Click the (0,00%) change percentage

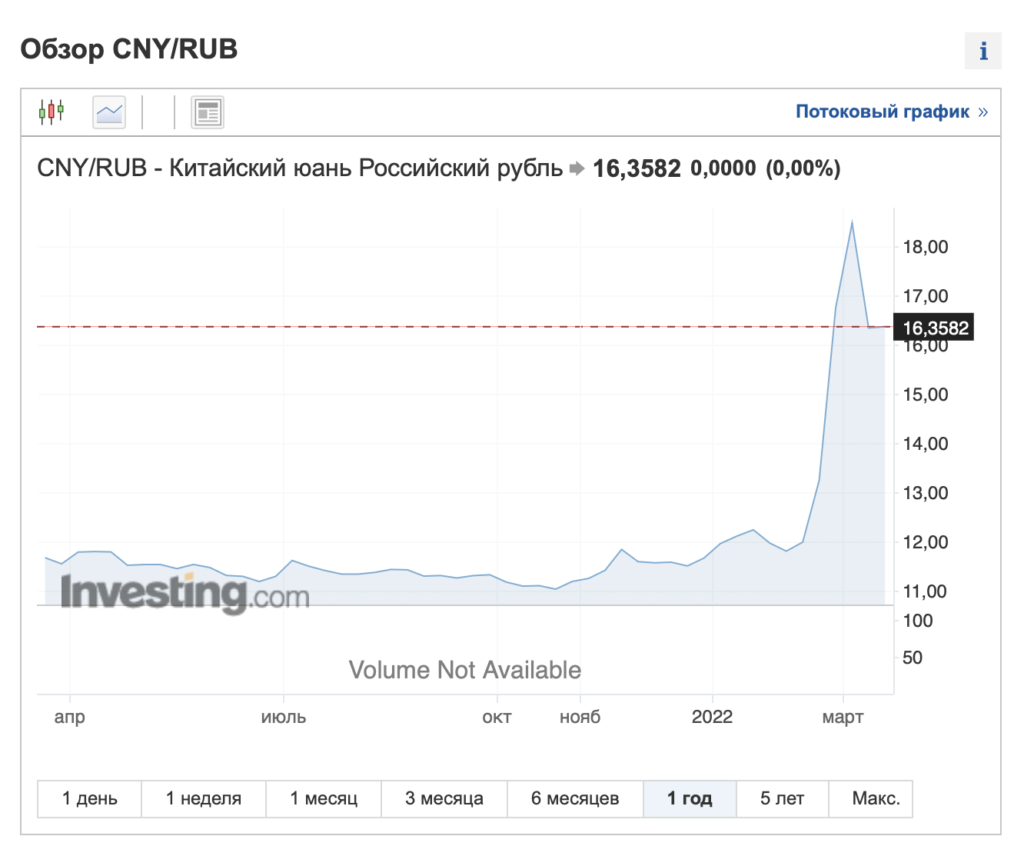coord(803,168)
